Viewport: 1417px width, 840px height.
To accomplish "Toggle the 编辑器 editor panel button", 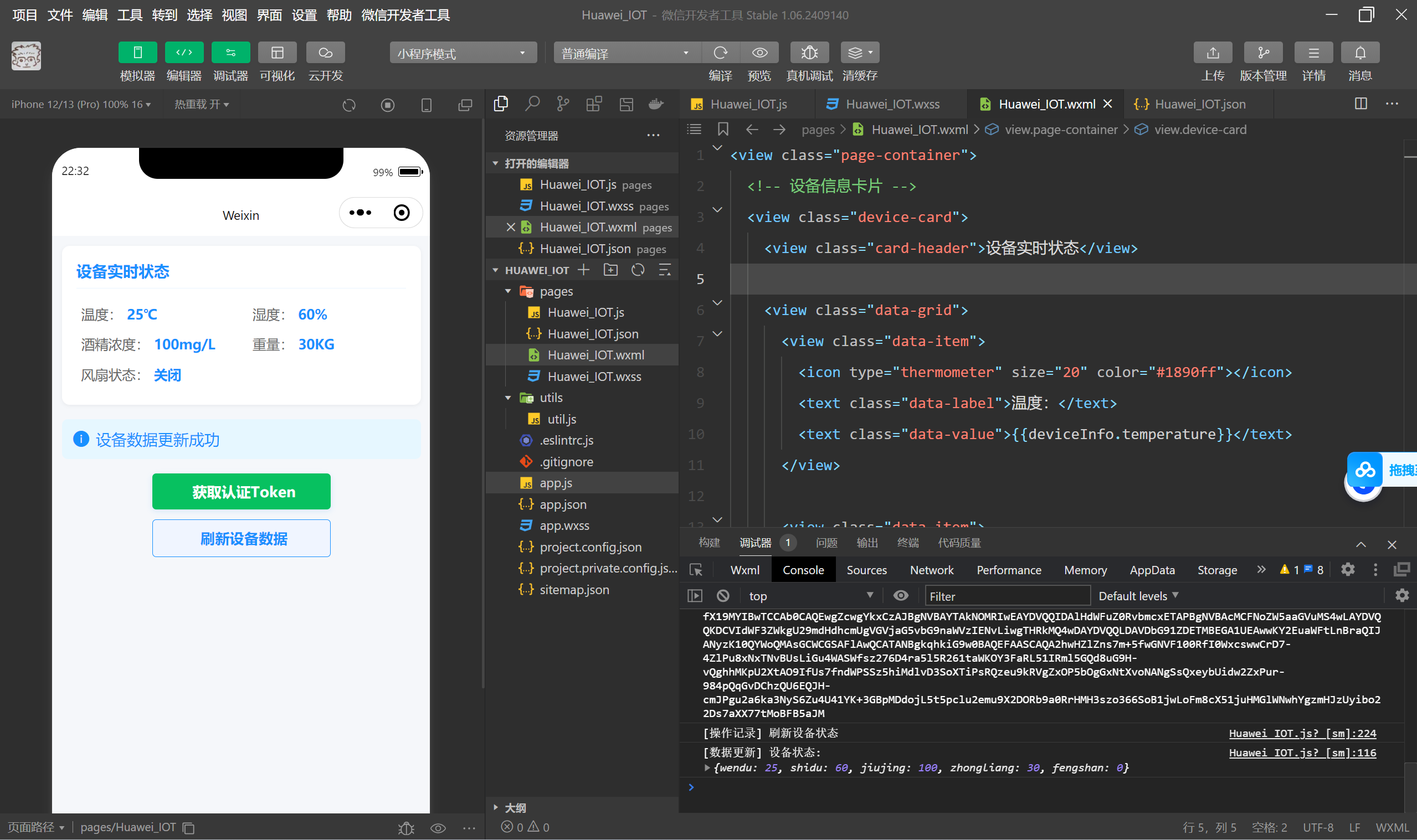I will (184, 53).
